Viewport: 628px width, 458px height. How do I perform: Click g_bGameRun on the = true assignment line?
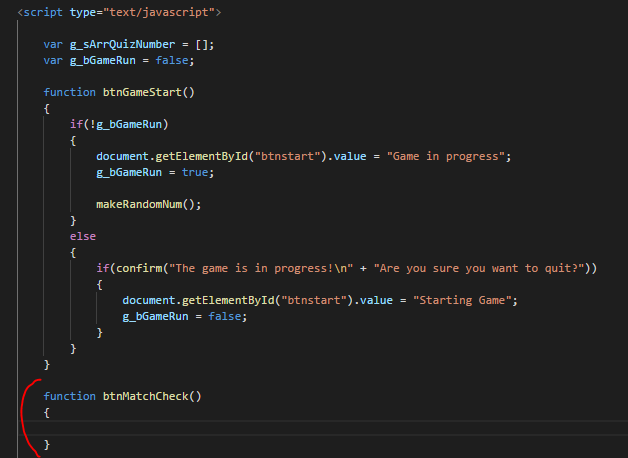click(x=129, y=173)
